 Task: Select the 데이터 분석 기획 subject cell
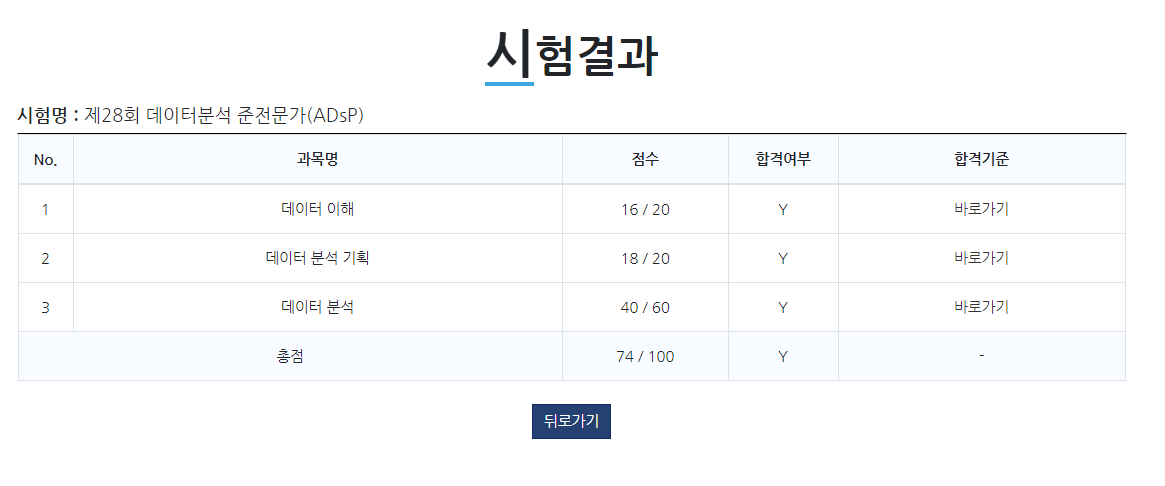(x=318, y=258)
